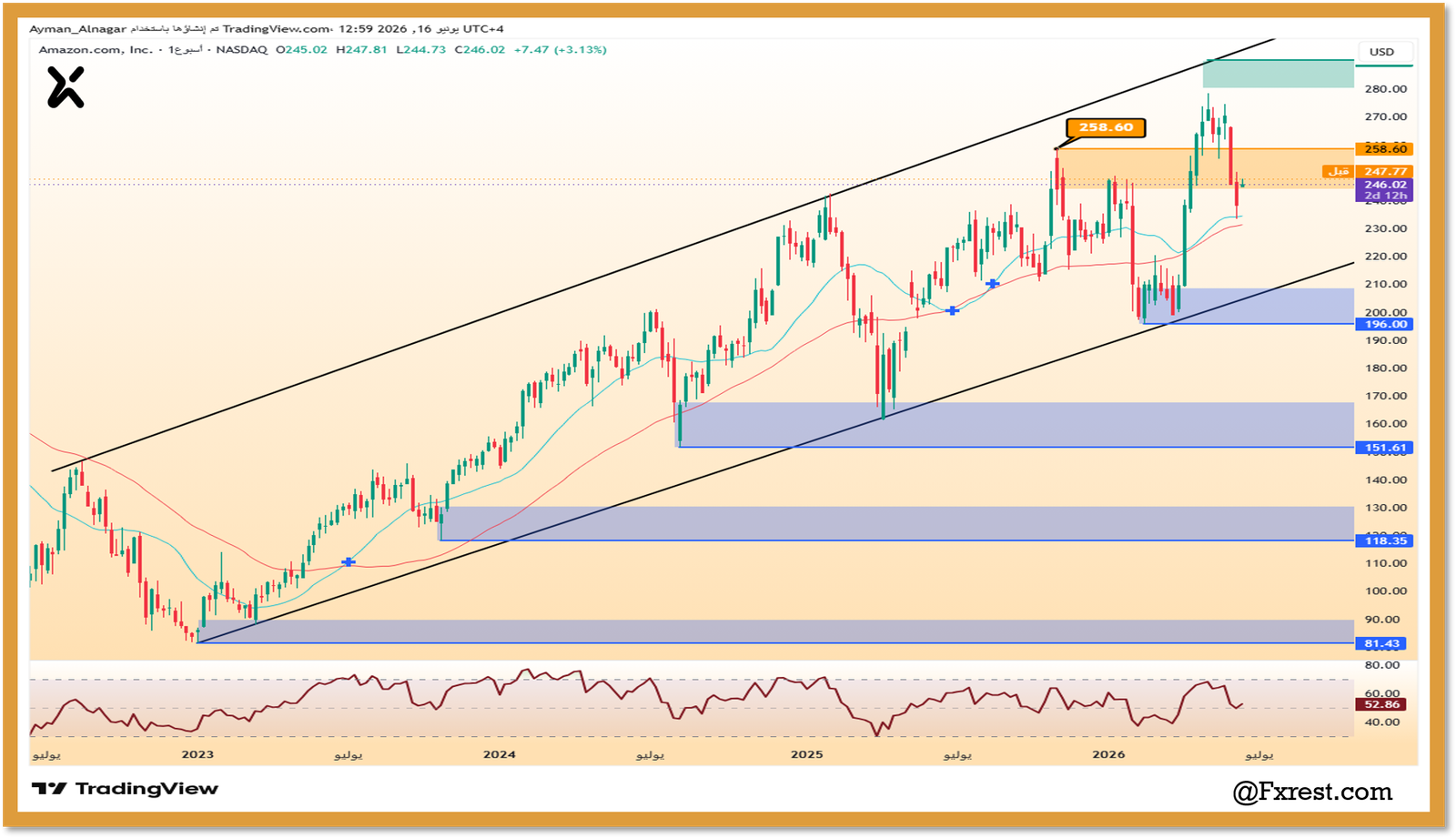The height and width of the screenshot is (838, 1456).
Task: Click the 40.00 RSI axis value
Action: pyautogui.click(x=1382, y=722)
